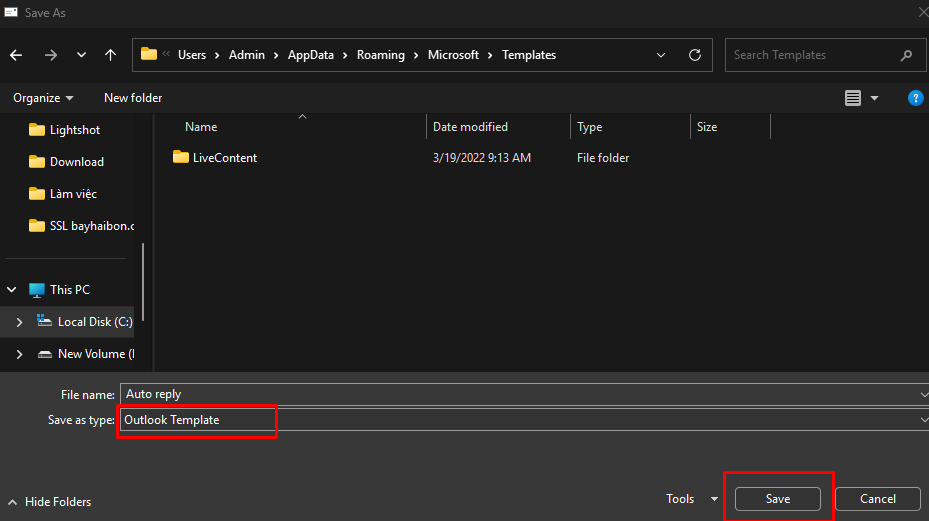
Task: Change view with the view icon
Action: [x=853, y=98]
